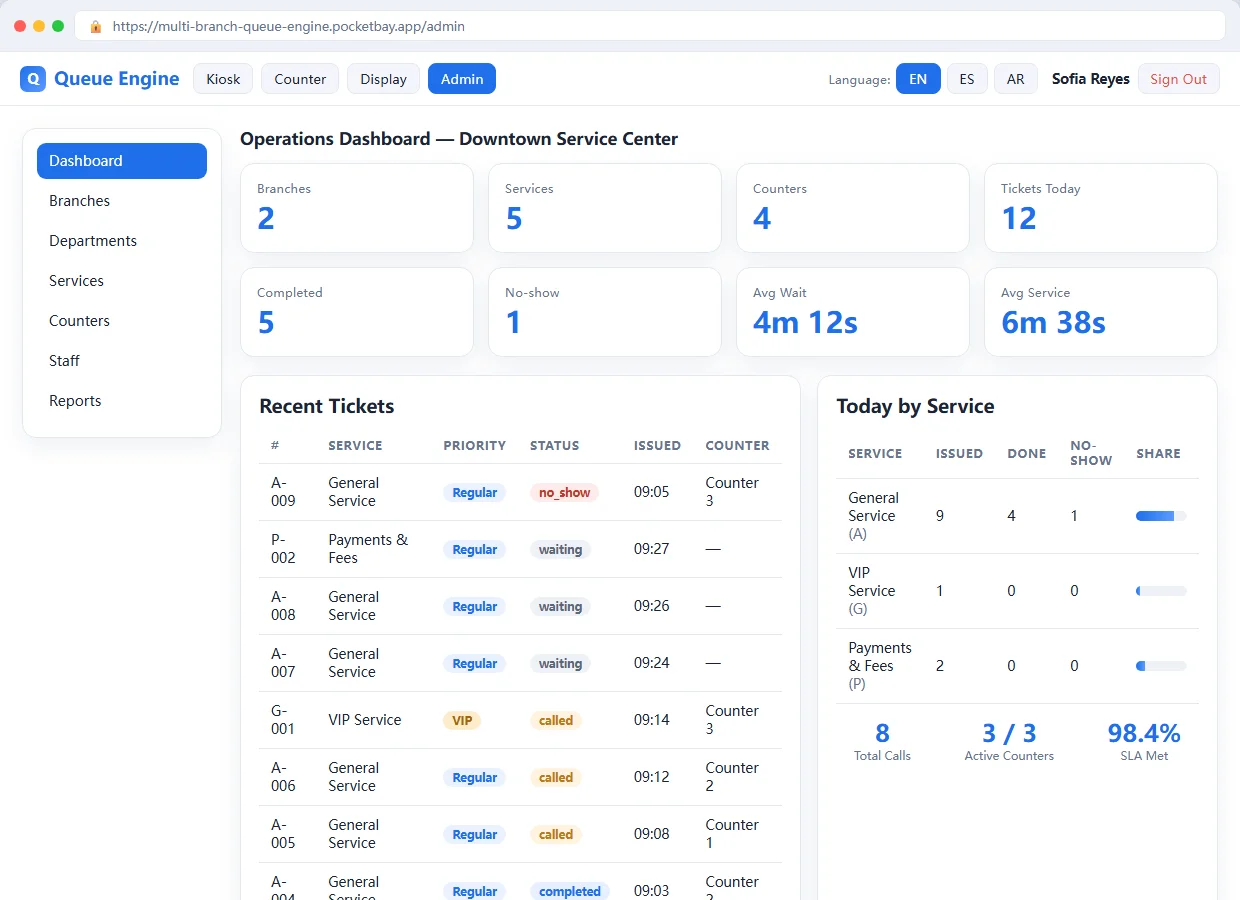Screen dimensions: 1240x900
Task: Open the Display view
Action: coord(383,79)
